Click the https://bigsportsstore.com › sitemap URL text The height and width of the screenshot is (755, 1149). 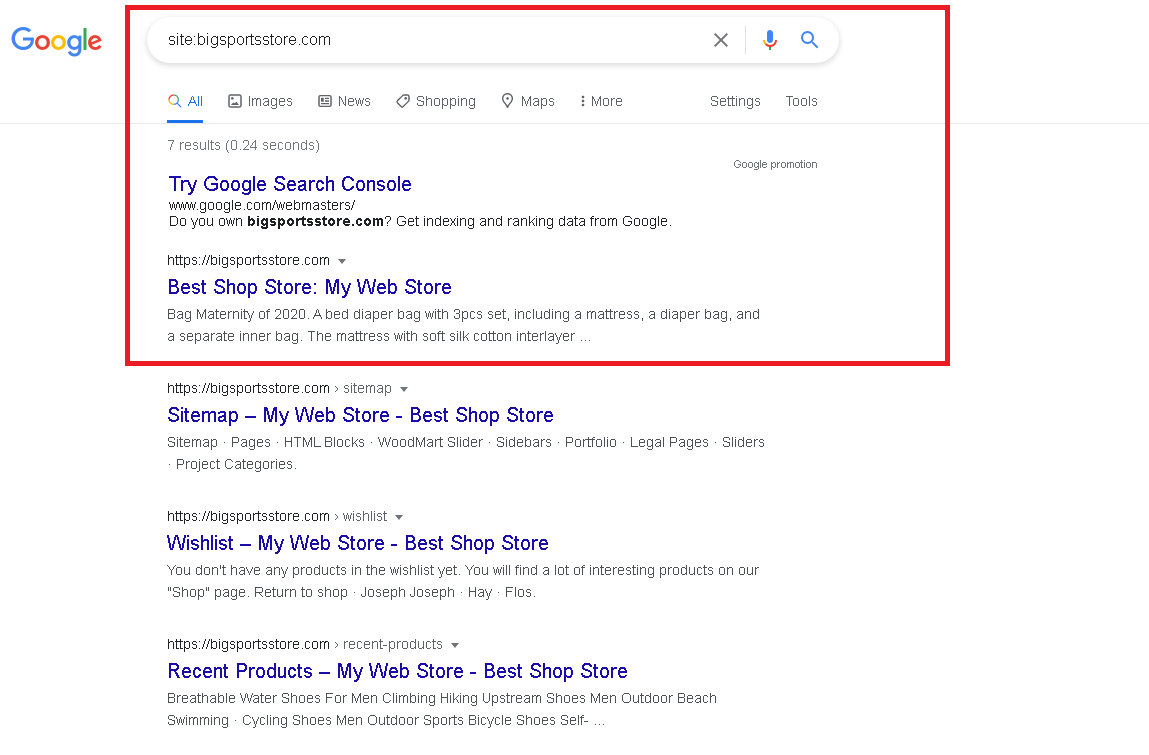pos(279,388)
